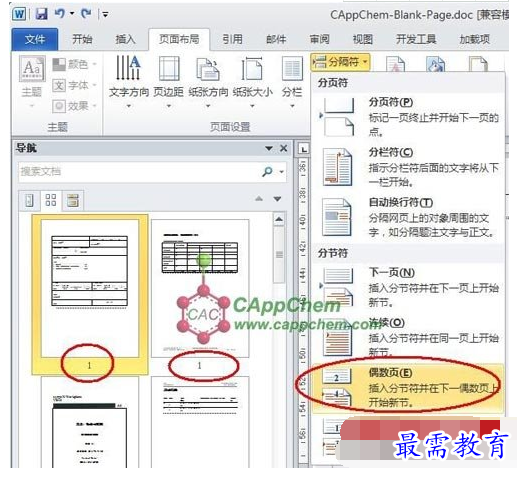Open the undo history dropdown arrow
517x477 pixels.
72,14
